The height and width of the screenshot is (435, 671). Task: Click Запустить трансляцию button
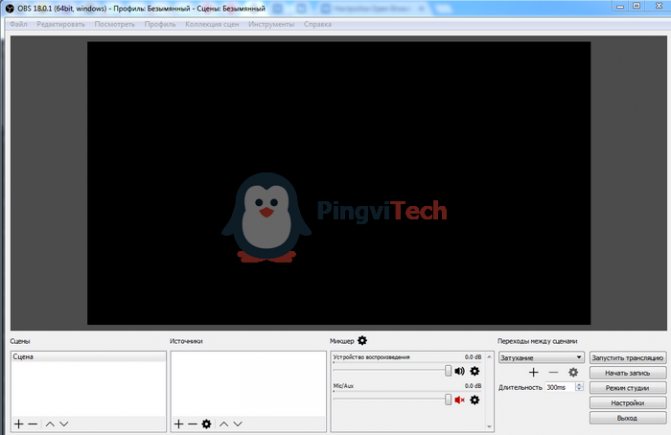[627, 358]
